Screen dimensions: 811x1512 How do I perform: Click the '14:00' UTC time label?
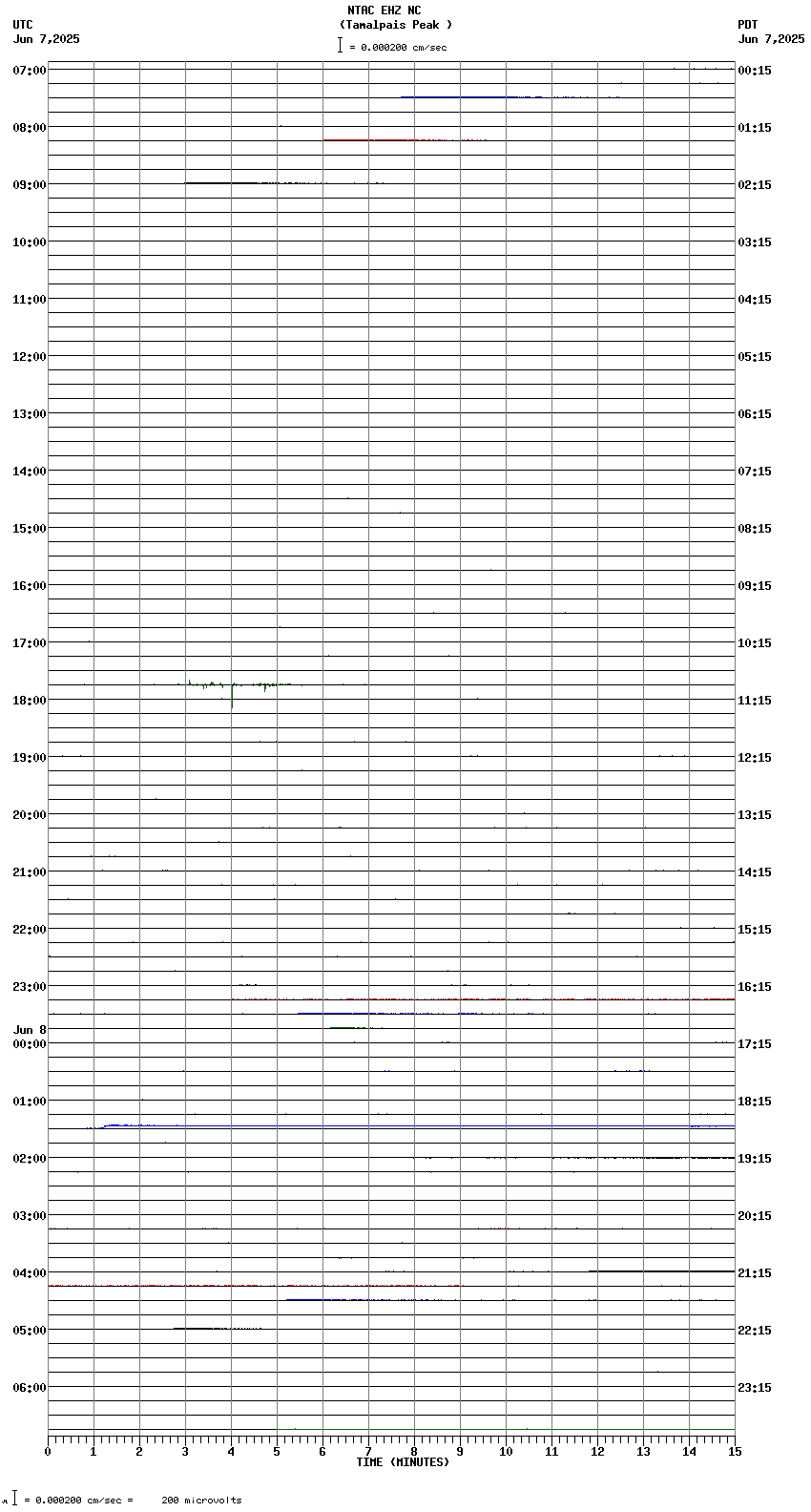30,472
